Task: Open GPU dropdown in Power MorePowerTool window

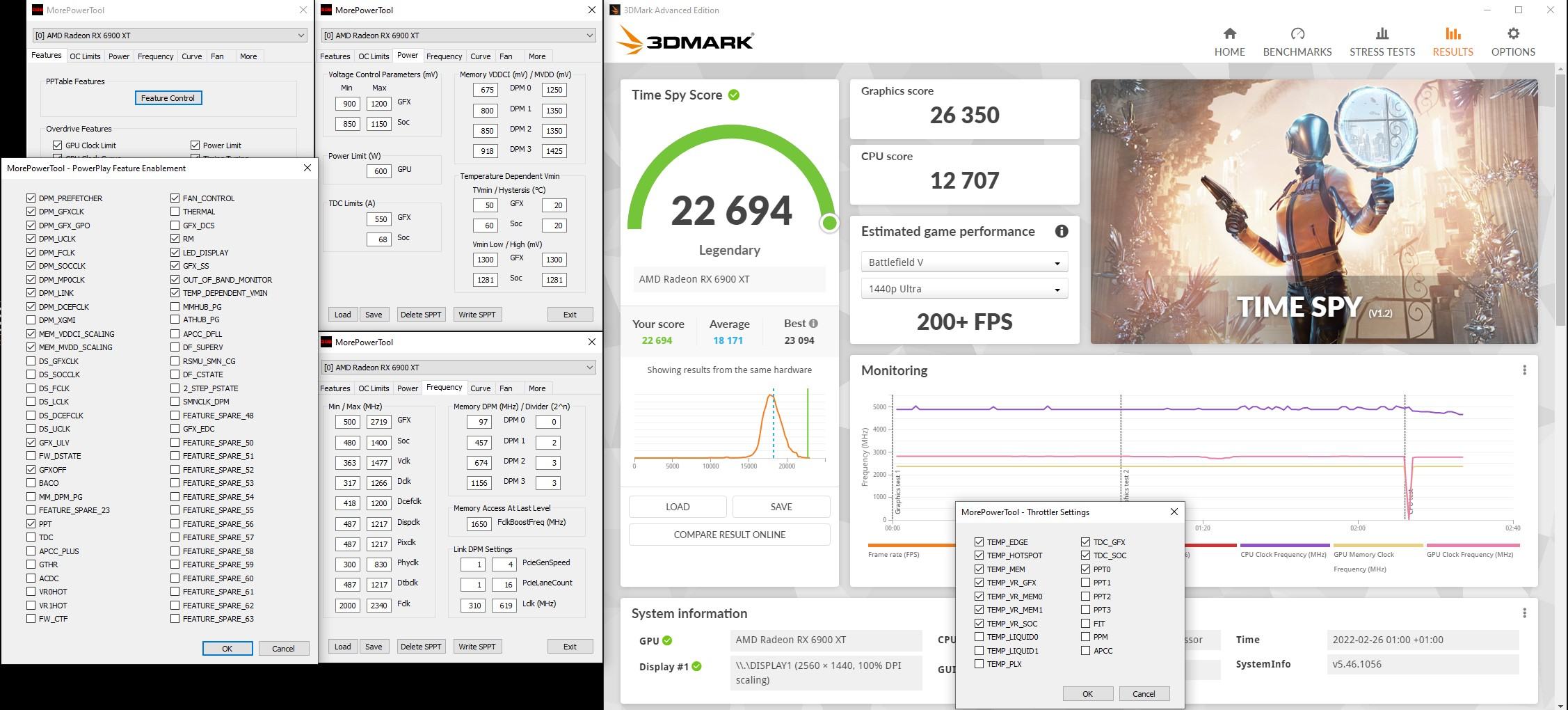Action: point(458,35)
